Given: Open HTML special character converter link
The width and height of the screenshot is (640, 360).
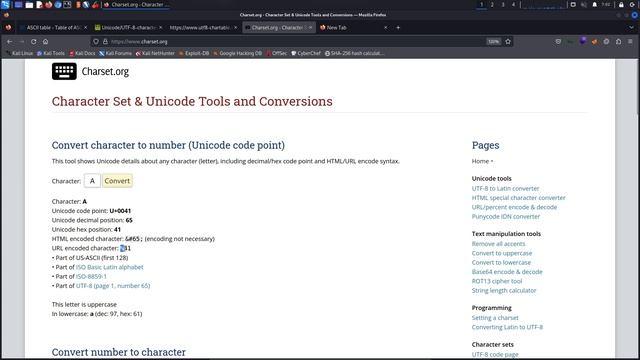Looking at the screenshot, I should click(x=518, y=198).
